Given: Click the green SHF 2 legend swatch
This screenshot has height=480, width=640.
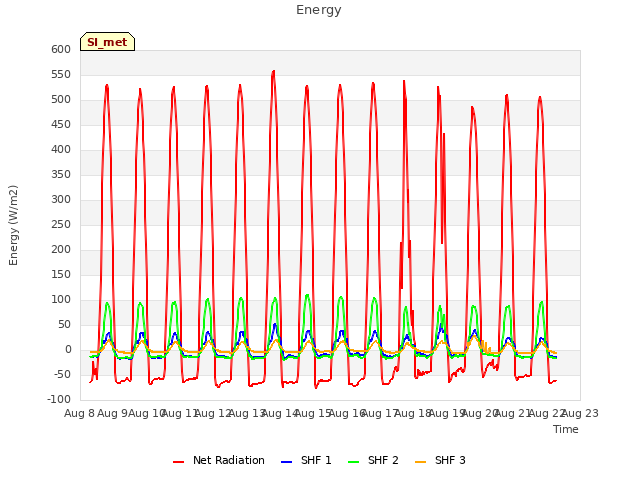Looking at the screenshot, I should (x=353, y=462).
